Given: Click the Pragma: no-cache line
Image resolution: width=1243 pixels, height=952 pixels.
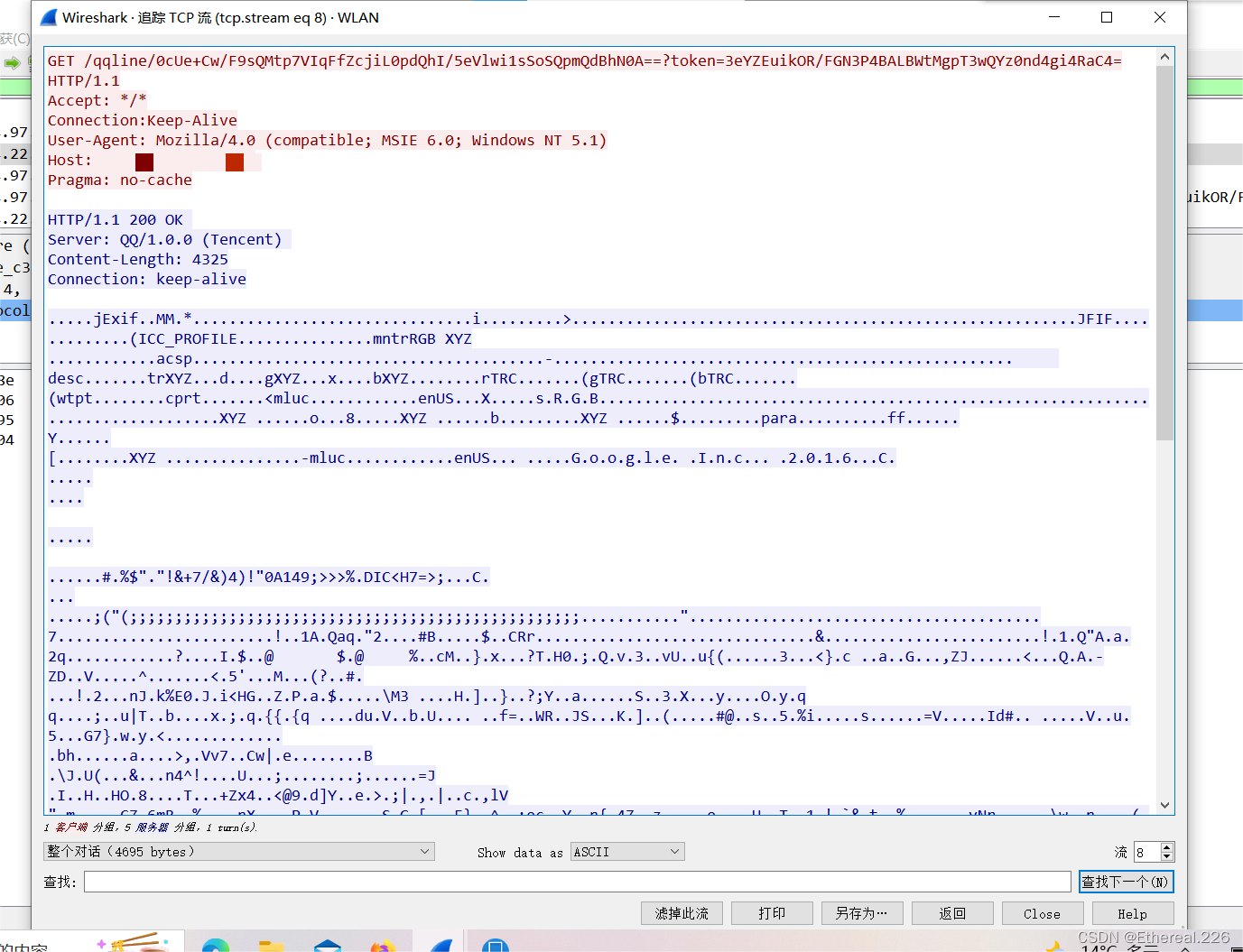Looking at the screenshot, I should [x=120, y=180].
